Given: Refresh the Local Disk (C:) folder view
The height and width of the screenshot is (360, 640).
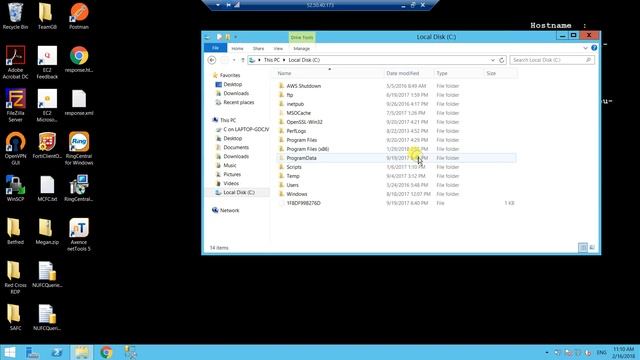Looking at the screenshot, I should point(502,60).
